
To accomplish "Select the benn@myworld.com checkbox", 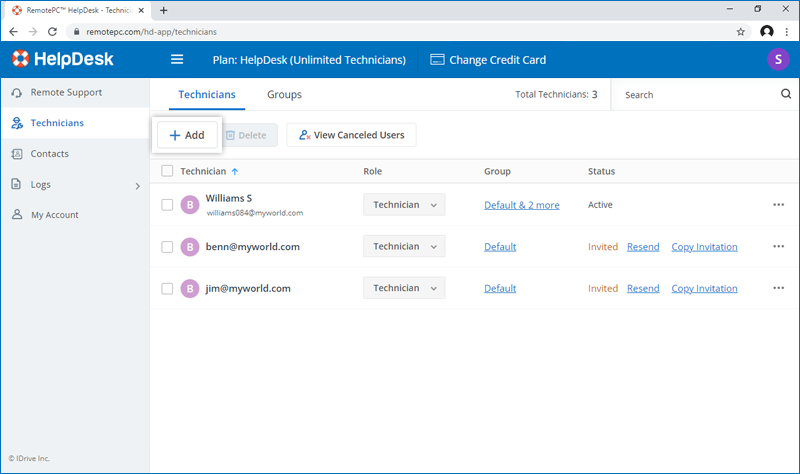I will [x=167, y=247].
